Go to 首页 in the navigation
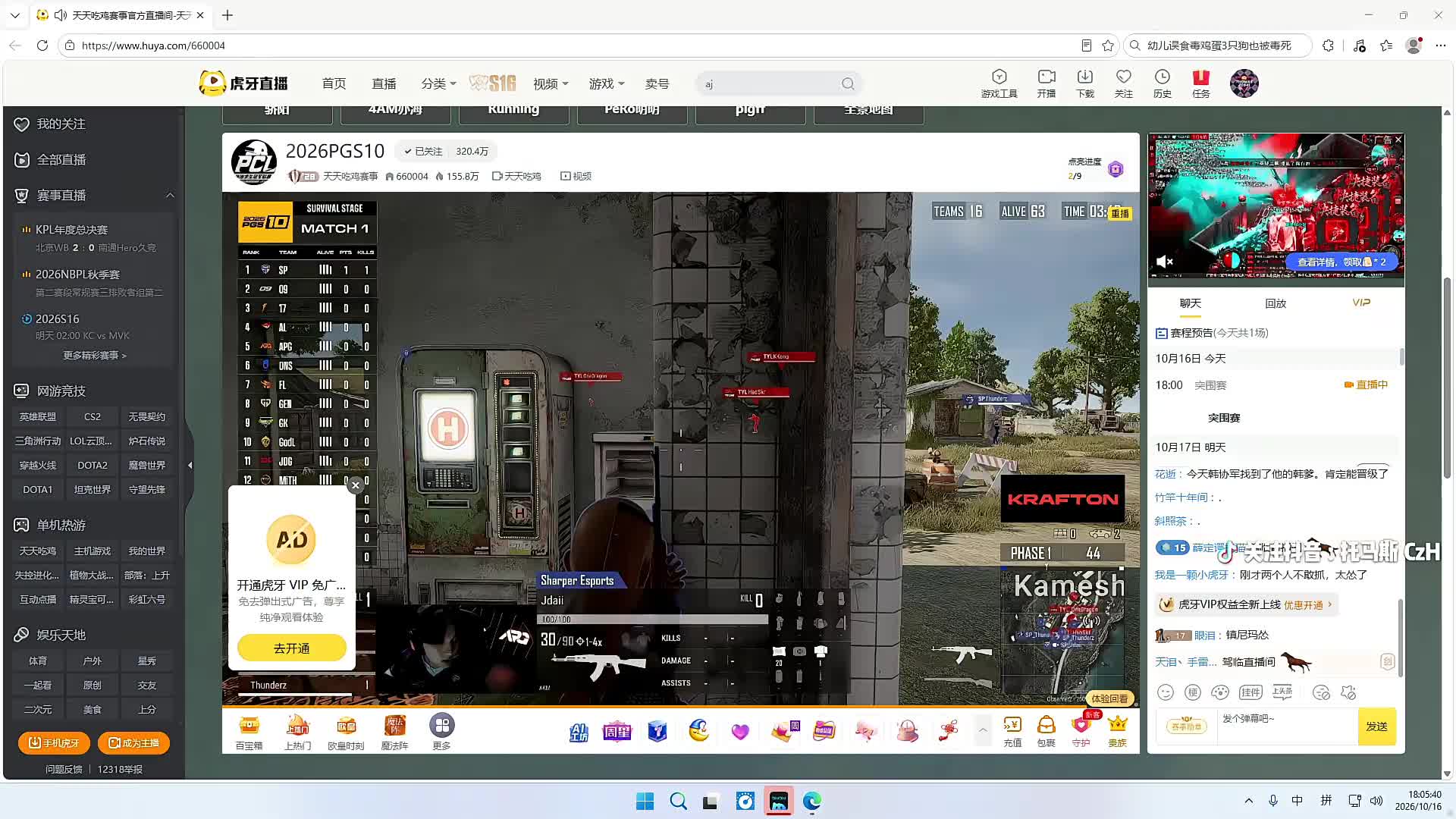This screenshot has height=819, width=1456. tap(334, 83)
